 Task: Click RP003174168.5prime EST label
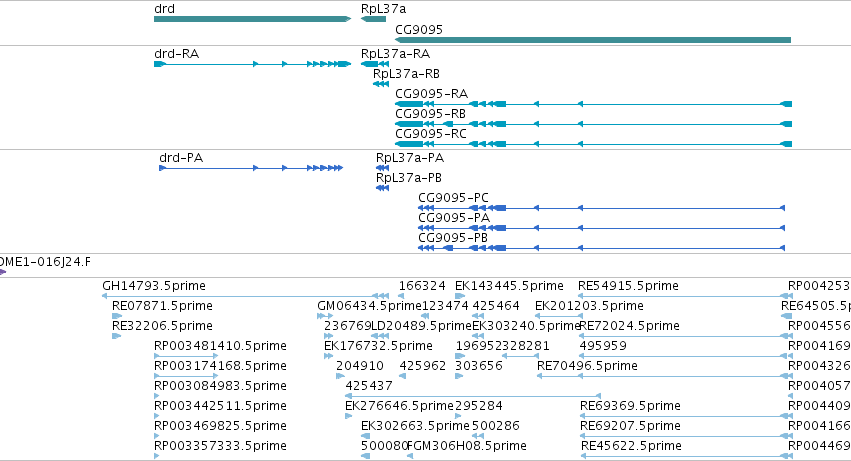point(220,367)
